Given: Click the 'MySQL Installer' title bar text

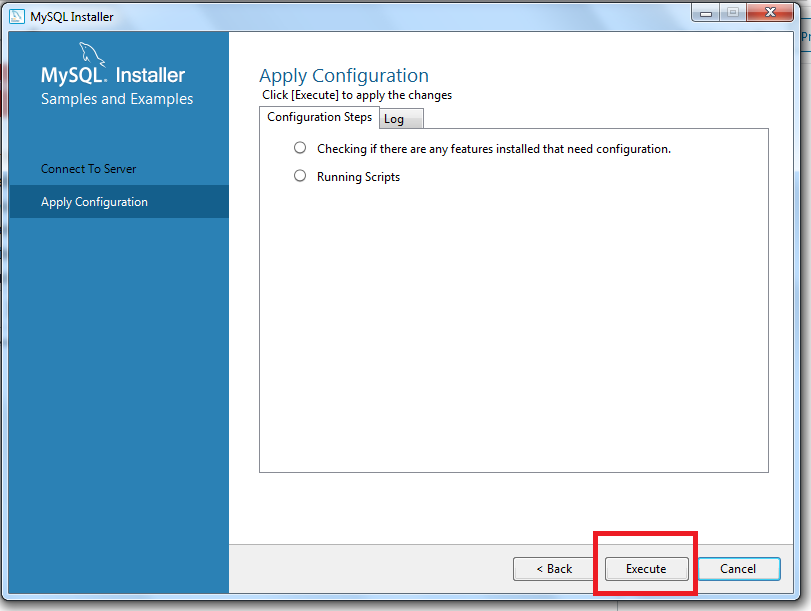Looking at the screenshot, I should (72, 17).
